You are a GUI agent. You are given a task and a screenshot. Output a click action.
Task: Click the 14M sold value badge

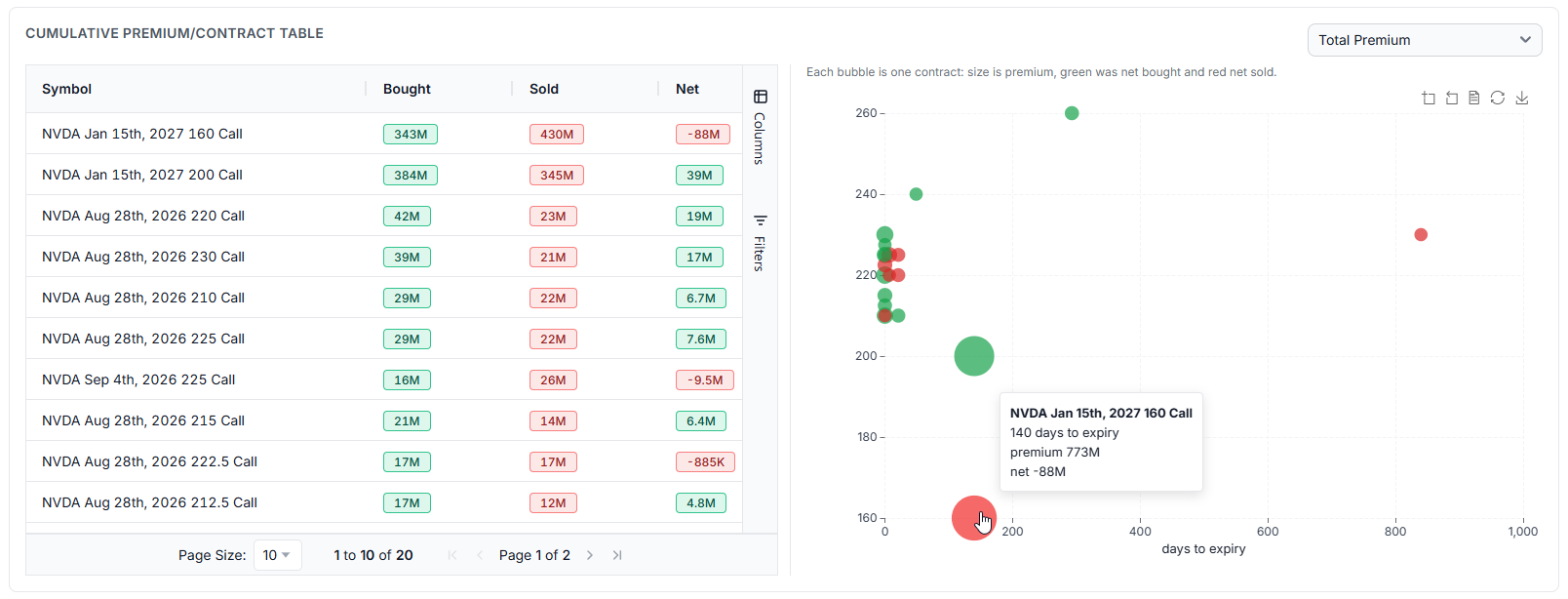pos(553,421)
